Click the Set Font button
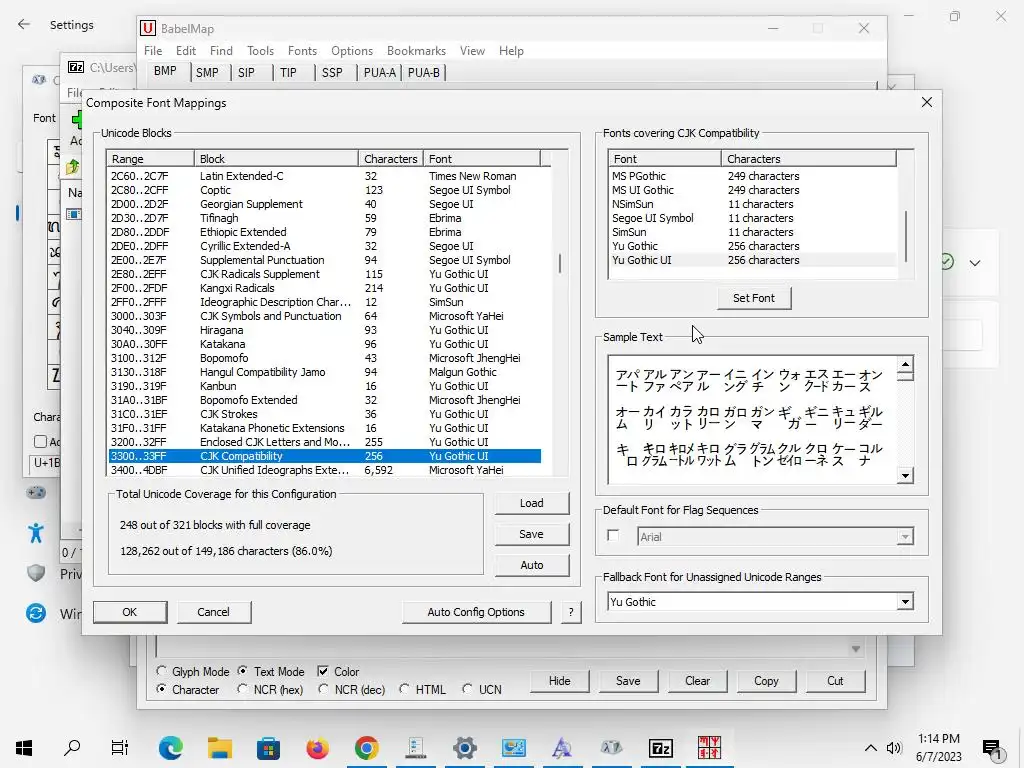 (754, 298)
